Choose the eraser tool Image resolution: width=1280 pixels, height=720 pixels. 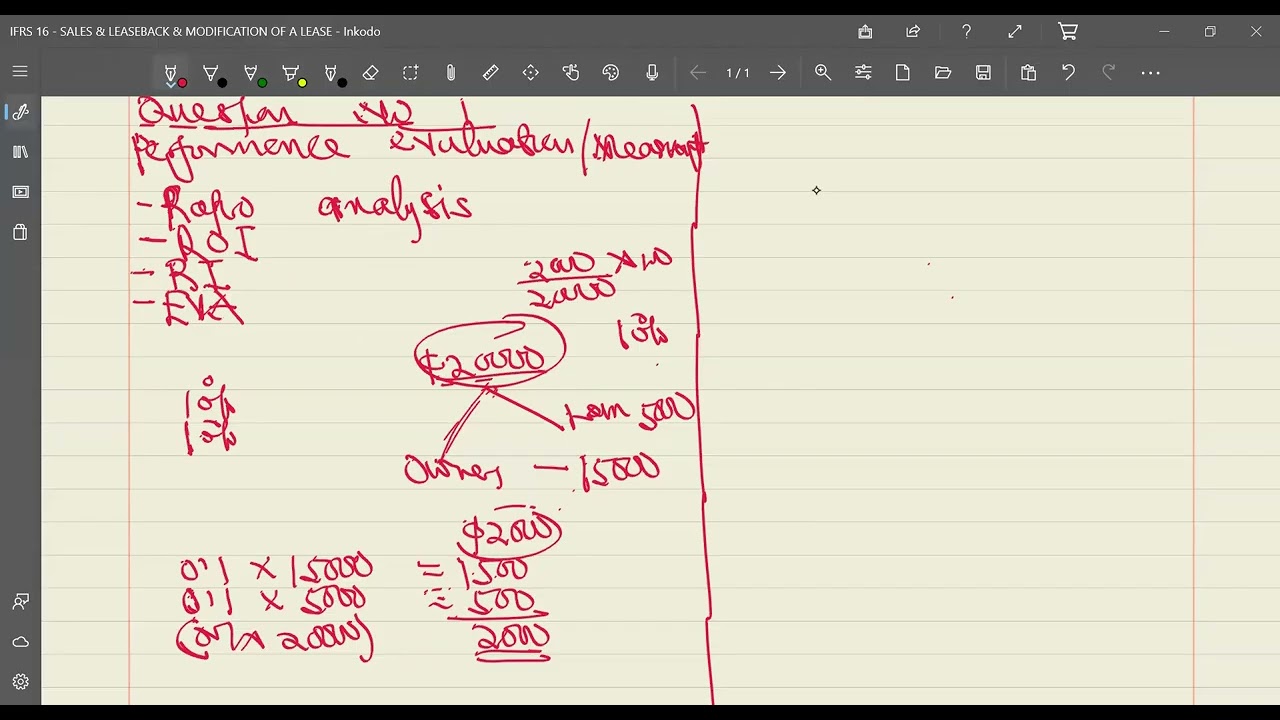click(x=371, y=73)
